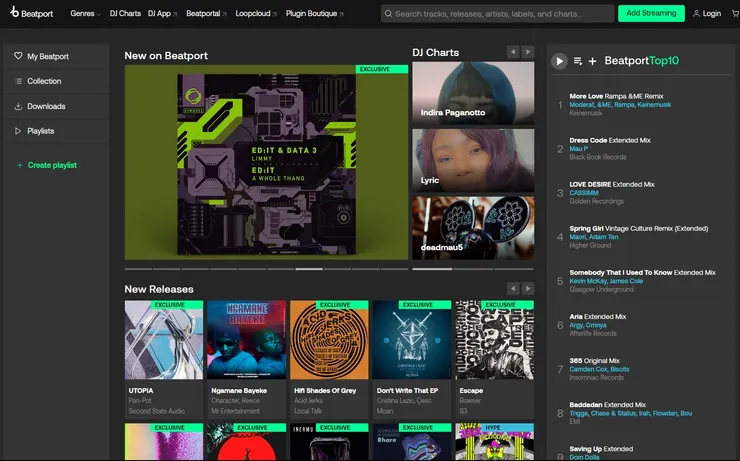Image resolution: width=740 pixels, height=461 pixels.
Task: Open the shopping cart icon
Action: [x=735, y=14]
